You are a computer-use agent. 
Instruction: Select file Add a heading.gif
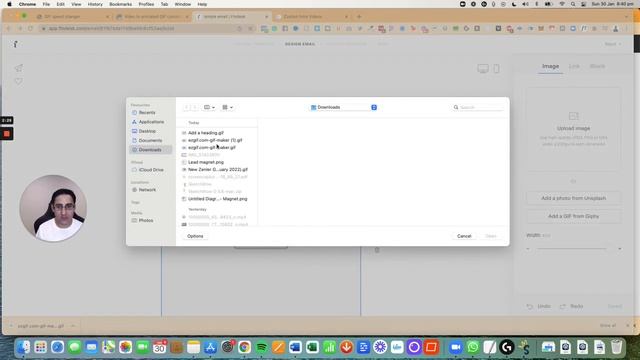point(206,133)
